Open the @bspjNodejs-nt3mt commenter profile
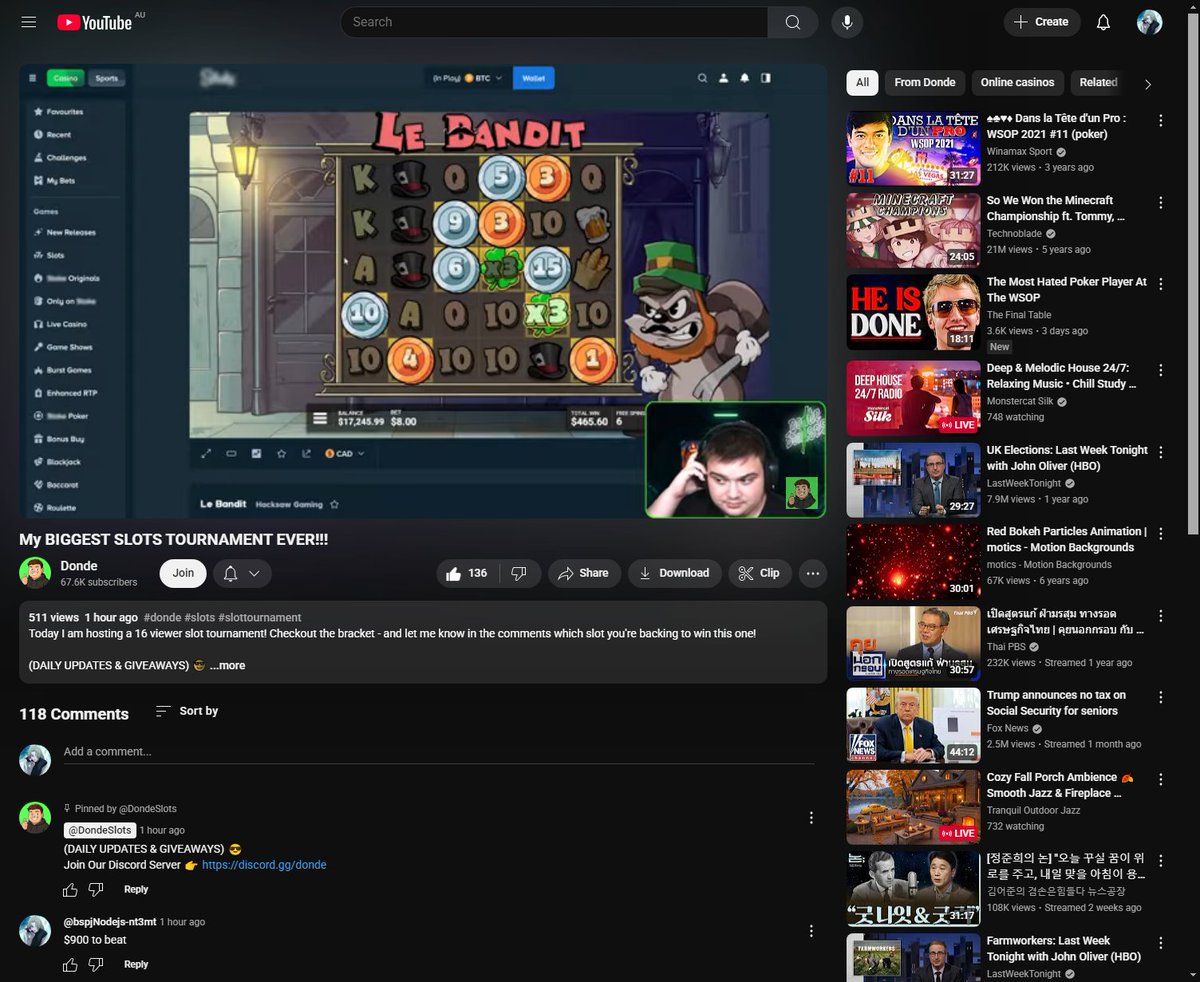1200x982 pixels. [x=110, y=922]
